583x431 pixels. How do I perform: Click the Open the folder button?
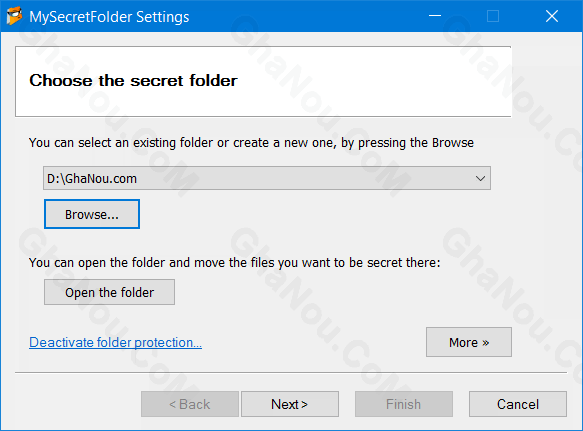(x=109, y=292)
